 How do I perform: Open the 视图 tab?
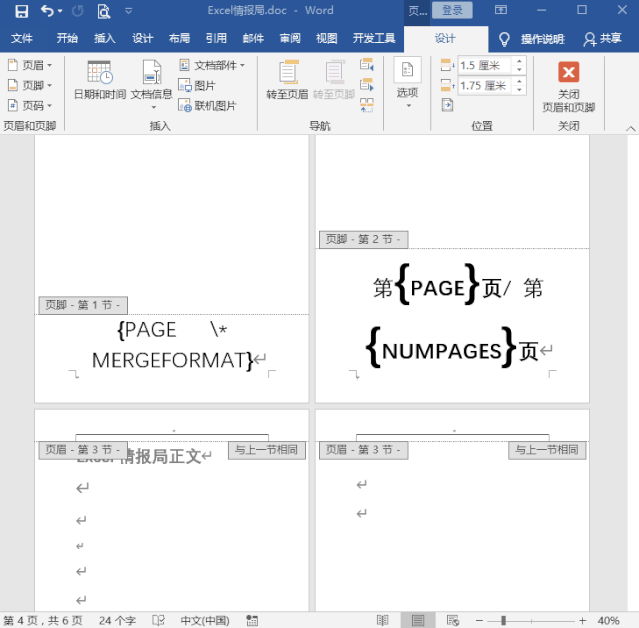pos(327,38)
